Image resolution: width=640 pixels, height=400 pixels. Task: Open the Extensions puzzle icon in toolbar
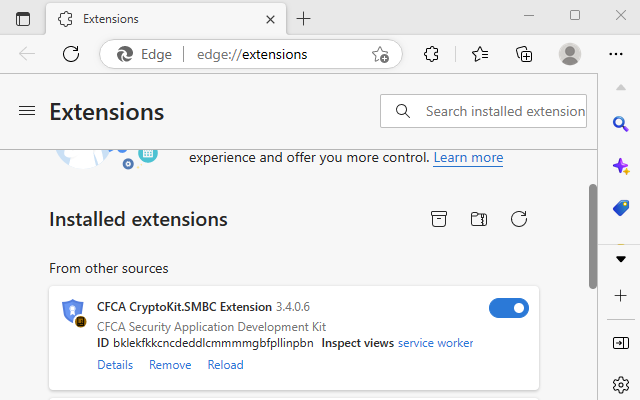tap(432, 54)
